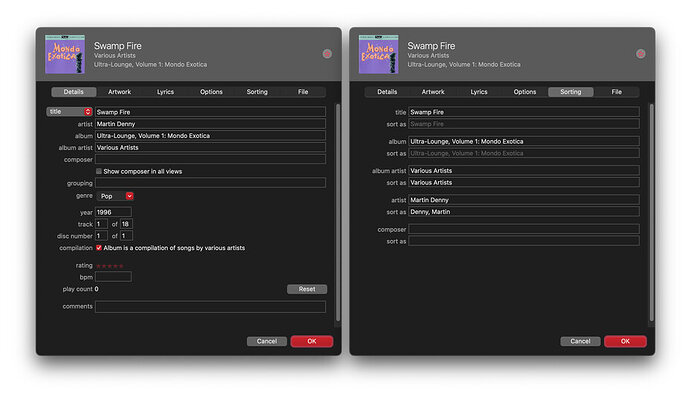Click Cancel in the left window

267,341
